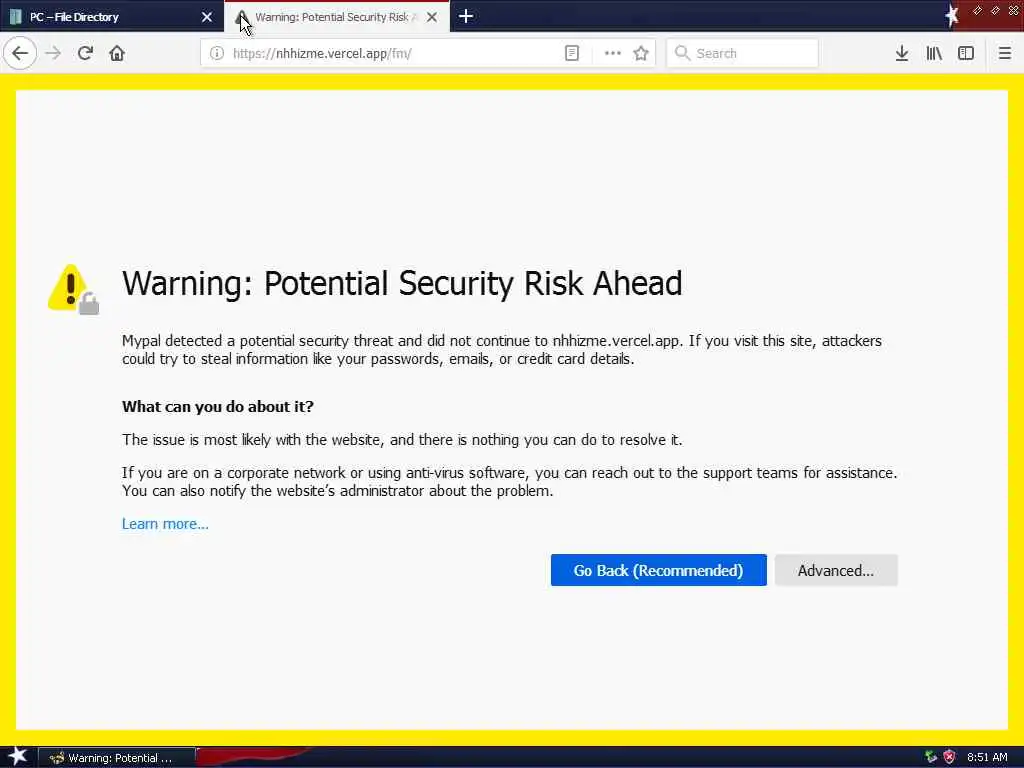The image size is (1024, 768).
Task: Click the warning triangle with padlock icon
Action: coord(73,289)
